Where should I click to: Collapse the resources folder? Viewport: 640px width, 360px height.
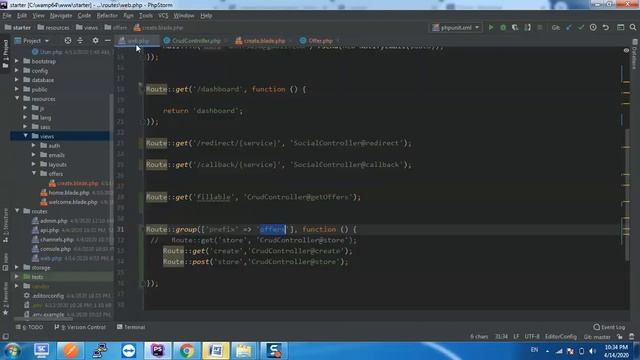pyautogui.click(x=17, y=99)
